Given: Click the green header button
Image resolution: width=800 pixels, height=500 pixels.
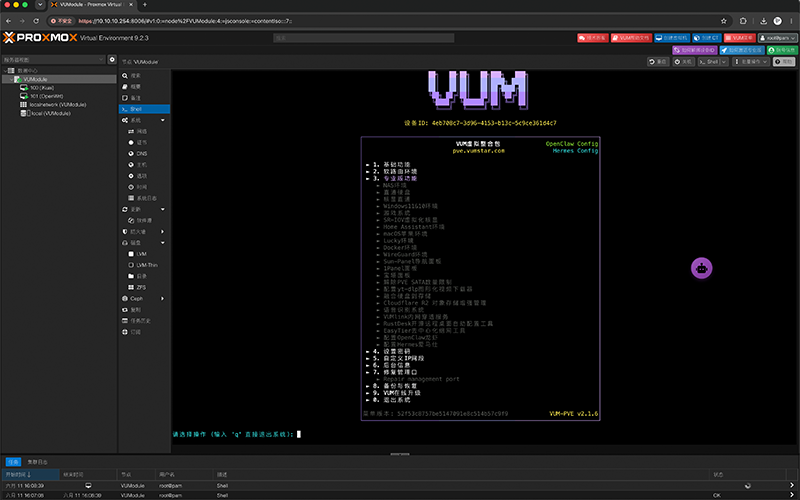Looking at the screenshot, I should pos(782,50).
